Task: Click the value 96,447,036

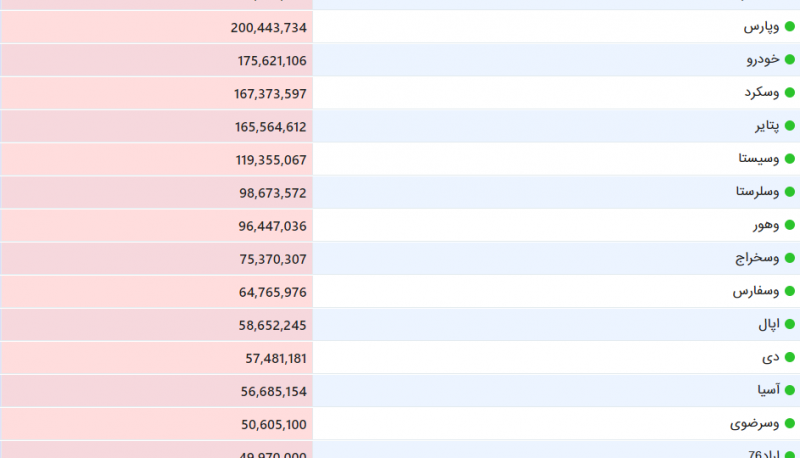Action: tap(272, 226)
